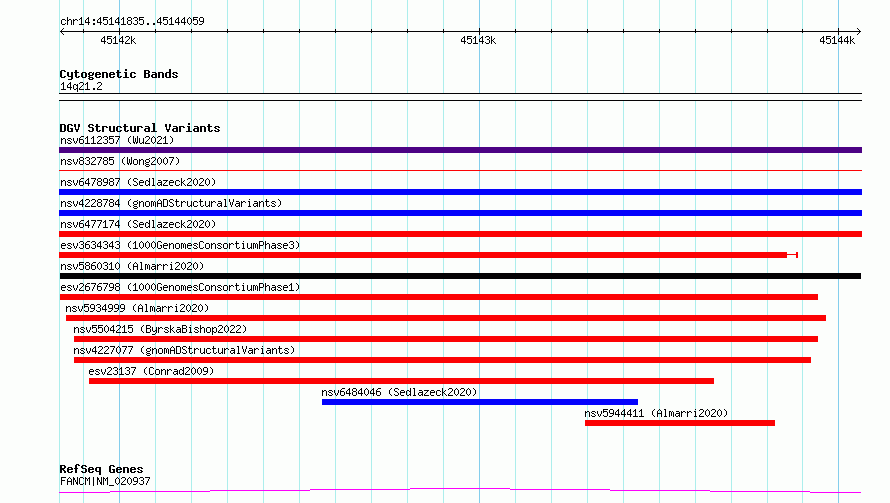Open nsv5934999 (Almarri2020) label
Viewport: 890px width, 503px height.
pyautogui.click(x=137, y=308)
